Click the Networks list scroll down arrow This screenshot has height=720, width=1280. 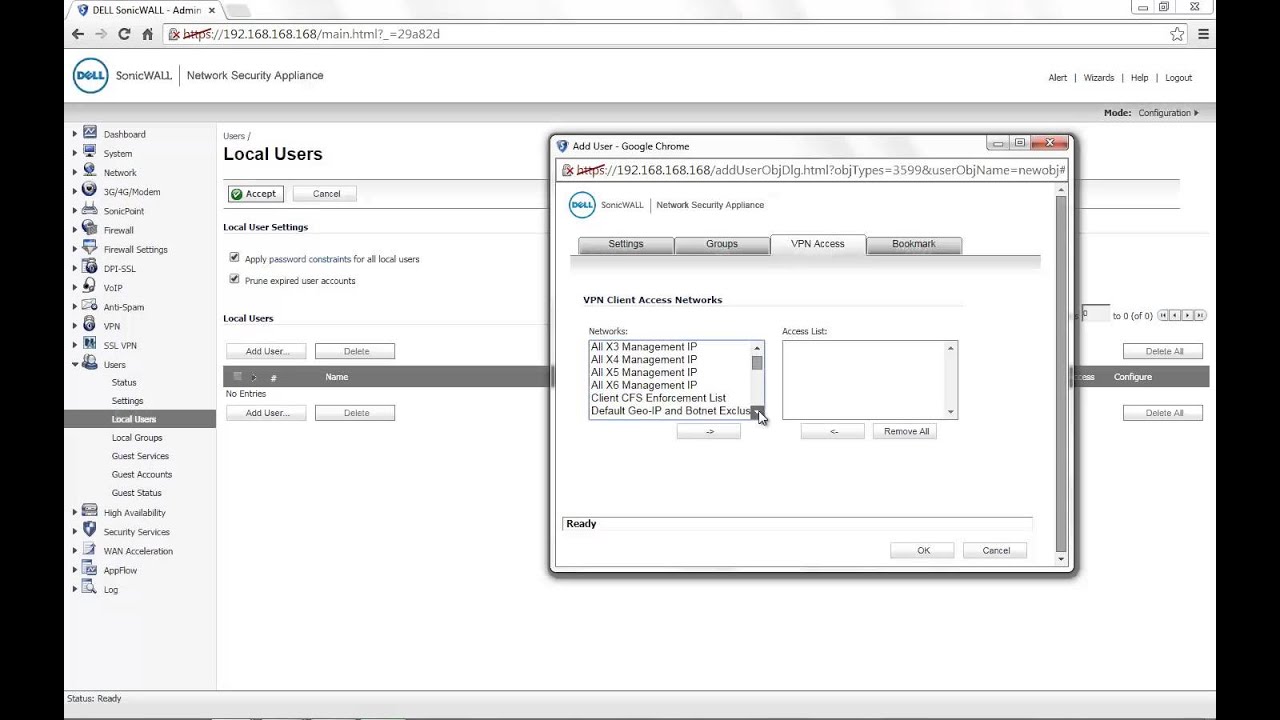(757, 412)
